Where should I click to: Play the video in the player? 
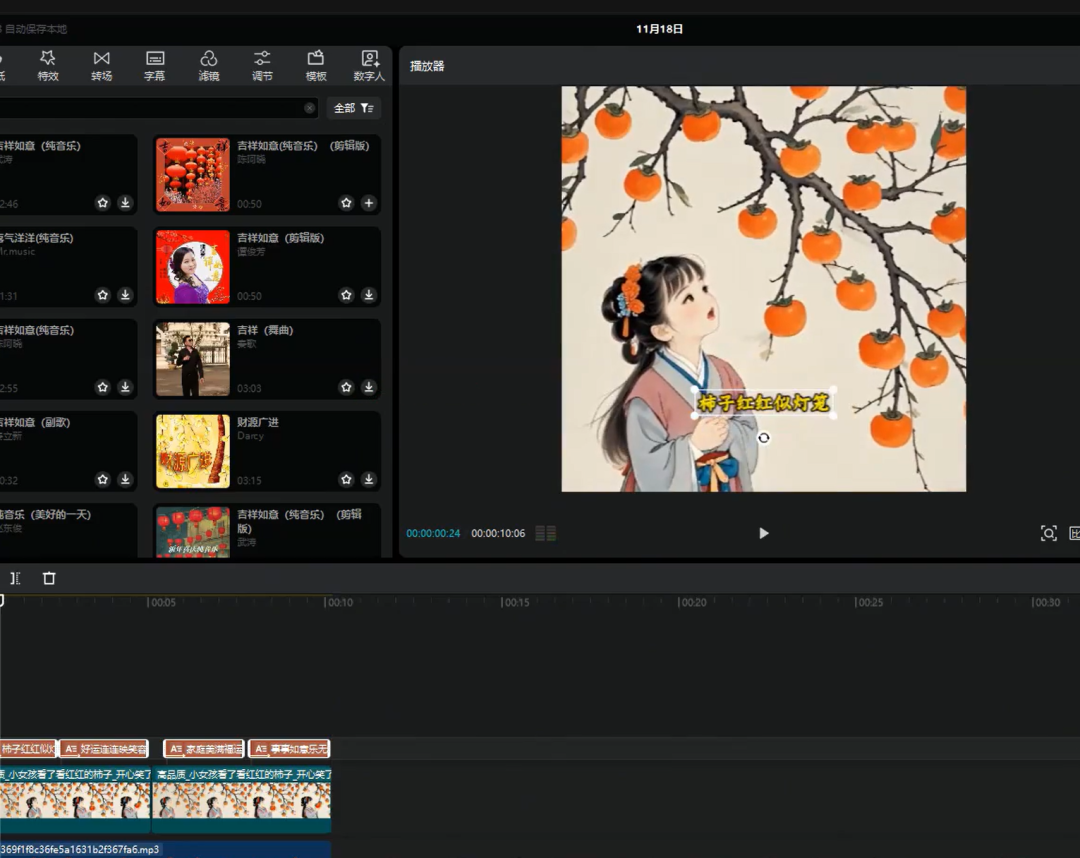click(x=763, y=533)
